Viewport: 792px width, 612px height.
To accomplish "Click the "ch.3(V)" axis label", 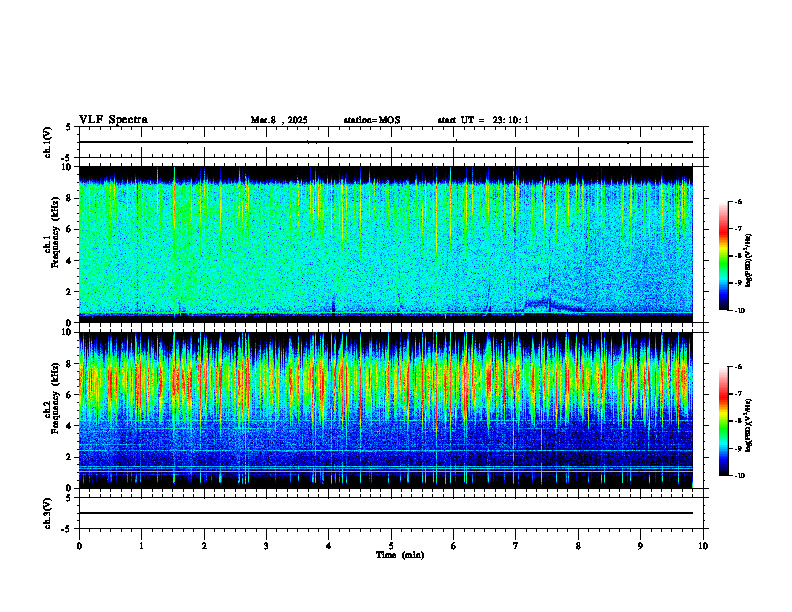I will [47, 513].
